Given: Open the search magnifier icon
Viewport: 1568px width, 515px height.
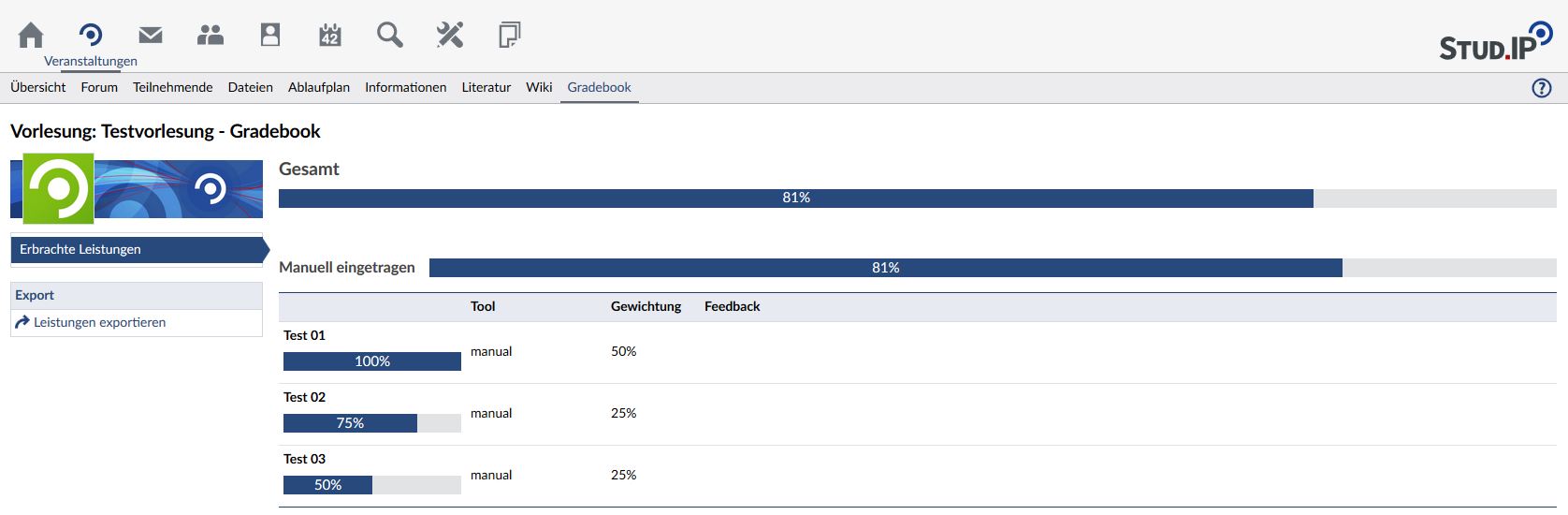Looking at the screenshot, I should 390,36.
